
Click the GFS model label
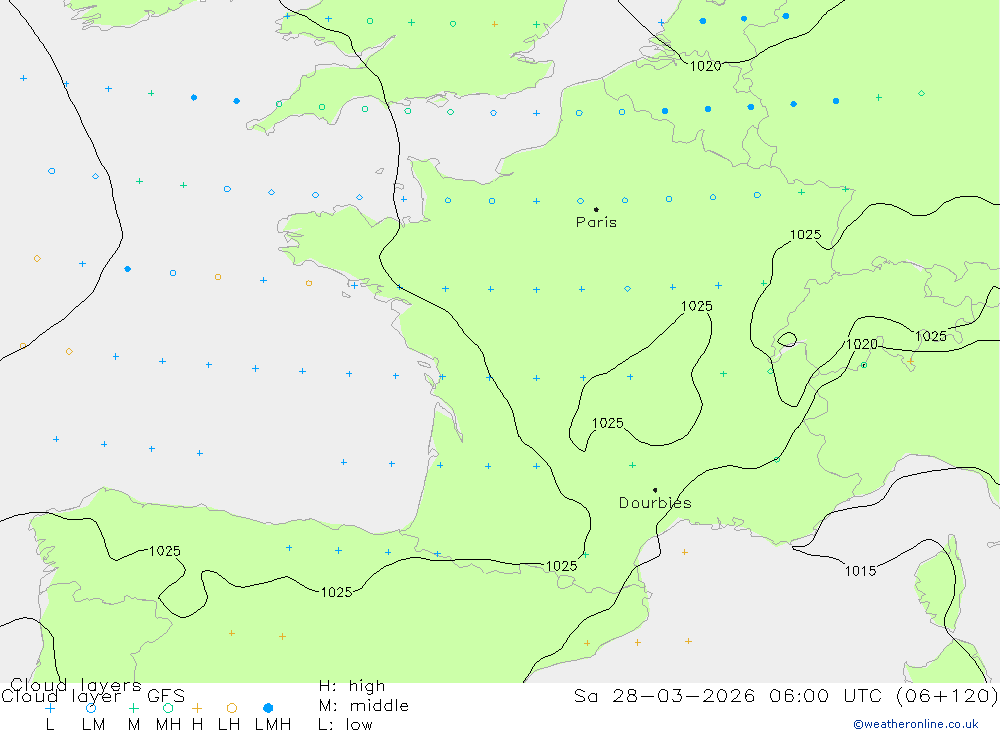(x=166, y=696)
